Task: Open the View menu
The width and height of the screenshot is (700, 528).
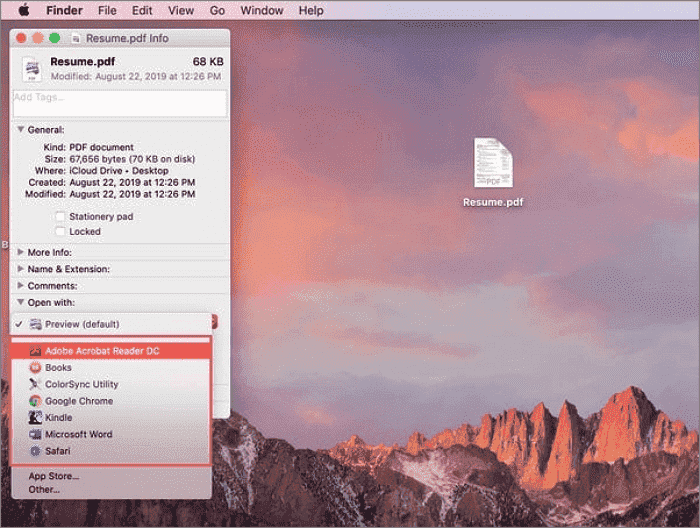Action: 181,10
